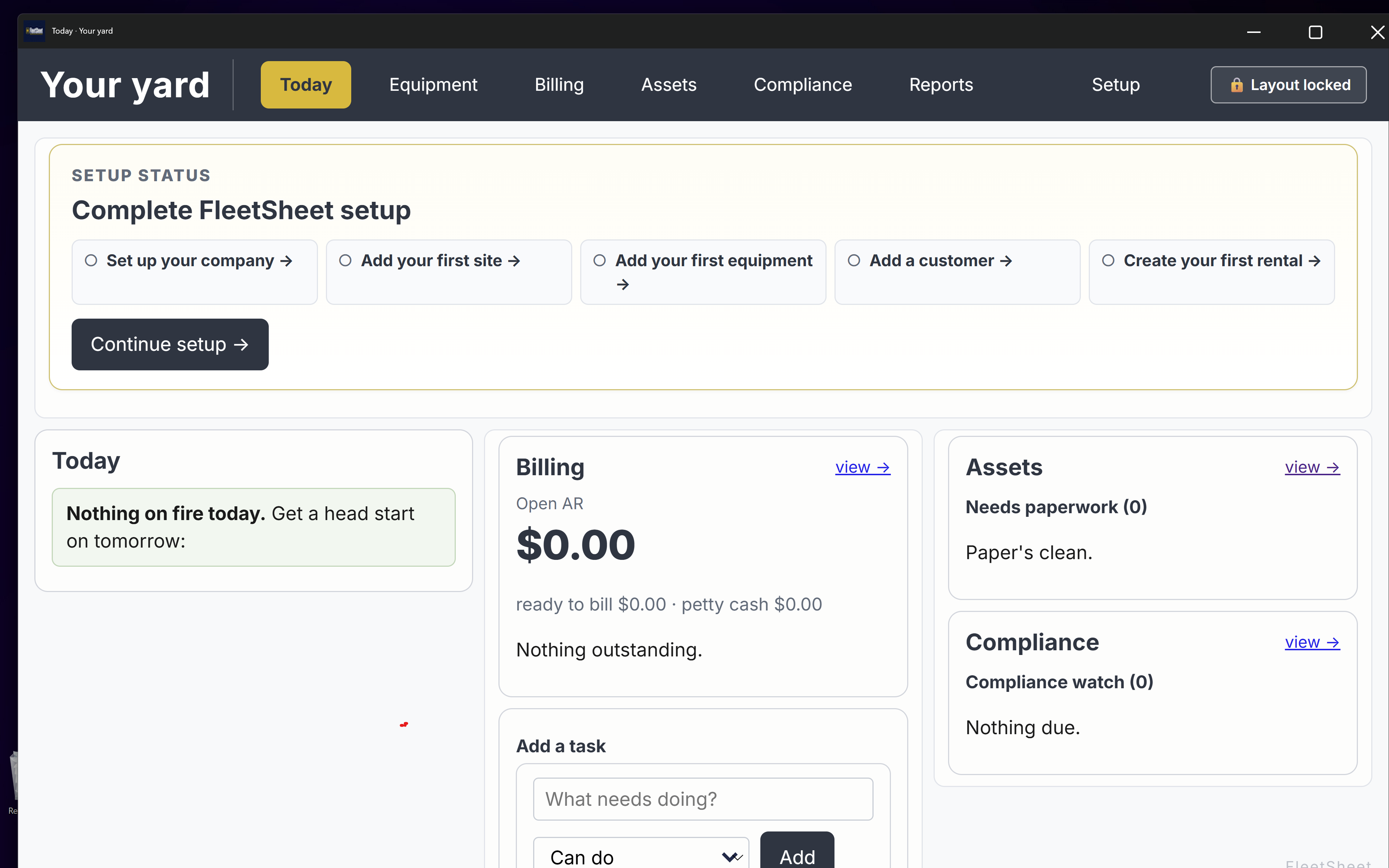This screenshot has height=868, width=1389.
Task: Switch to the Reports tab
Action: tap(941, 85)
